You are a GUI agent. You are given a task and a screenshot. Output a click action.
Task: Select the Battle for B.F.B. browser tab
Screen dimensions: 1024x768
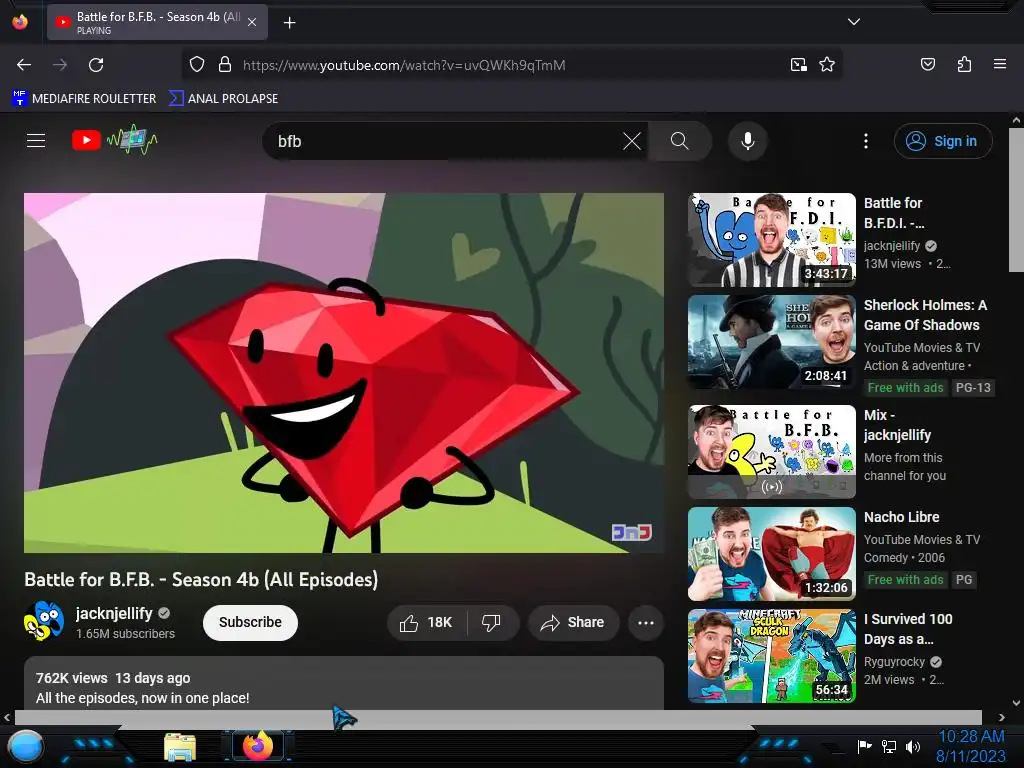click(157, 22)
